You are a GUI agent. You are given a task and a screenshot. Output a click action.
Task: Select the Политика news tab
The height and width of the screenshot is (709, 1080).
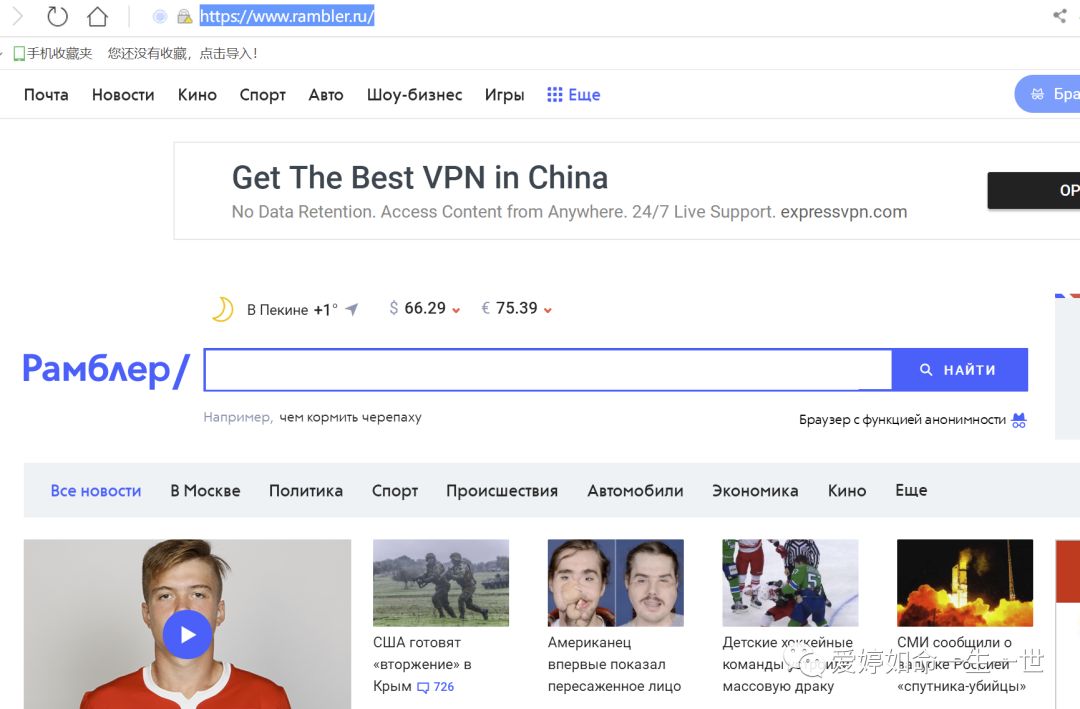click(x=306, y=491)
